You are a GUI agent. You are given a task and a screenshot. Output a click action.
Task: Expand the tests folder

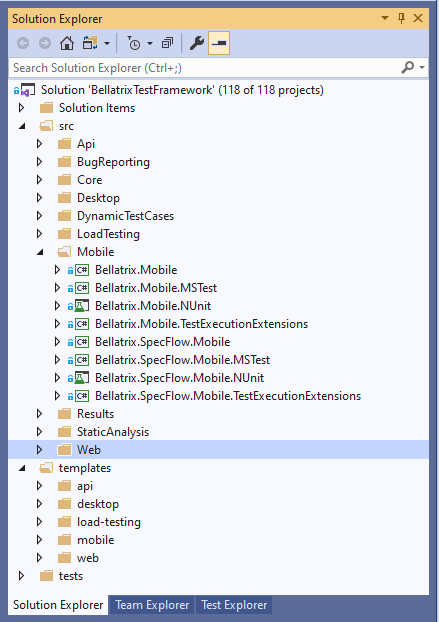click(22, 576)
